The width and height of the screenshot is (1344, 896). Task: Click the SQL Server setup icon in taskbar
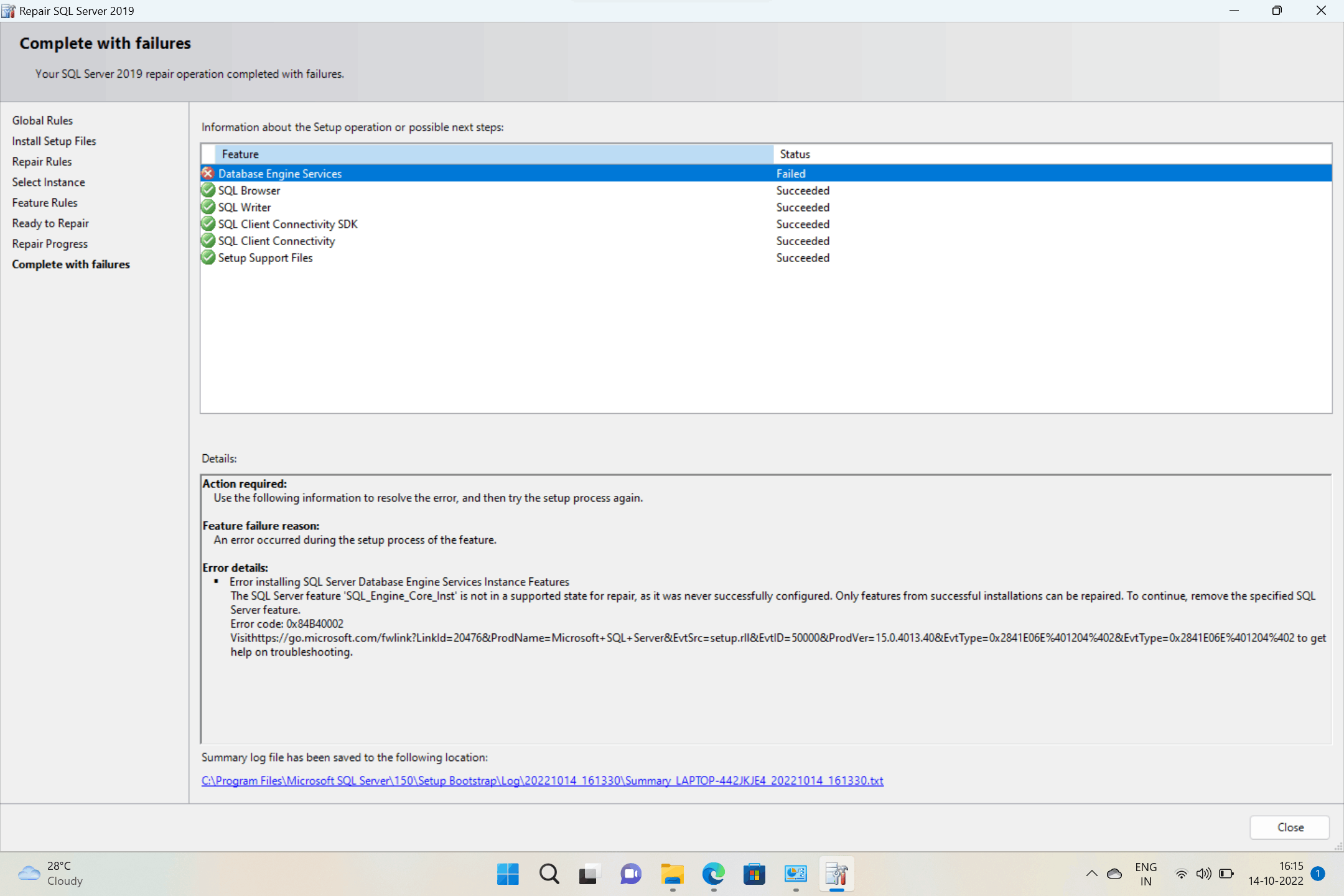[x=836, y=874]
